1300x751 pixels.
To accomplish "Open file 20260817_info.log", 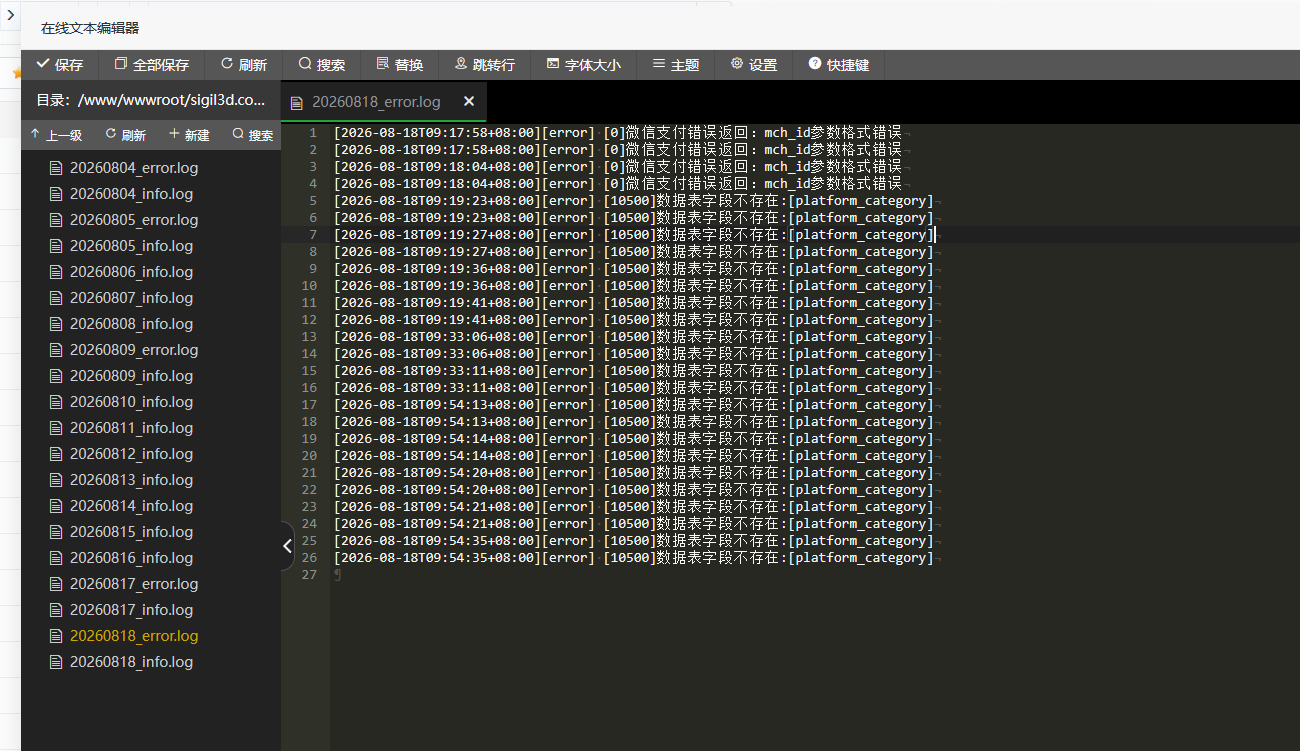I will click(131, 610).
